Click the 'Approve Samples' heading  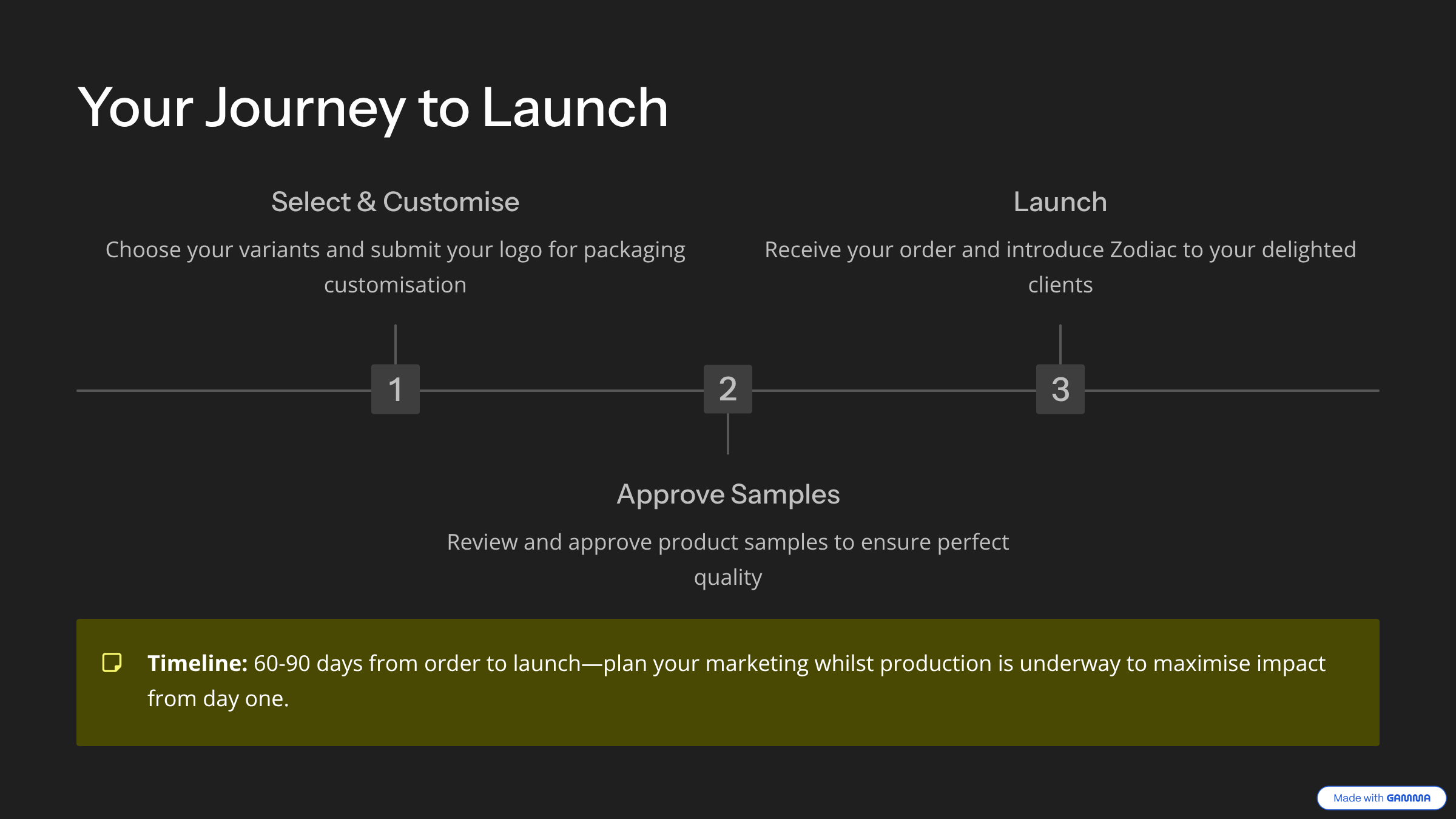[728, 494]
